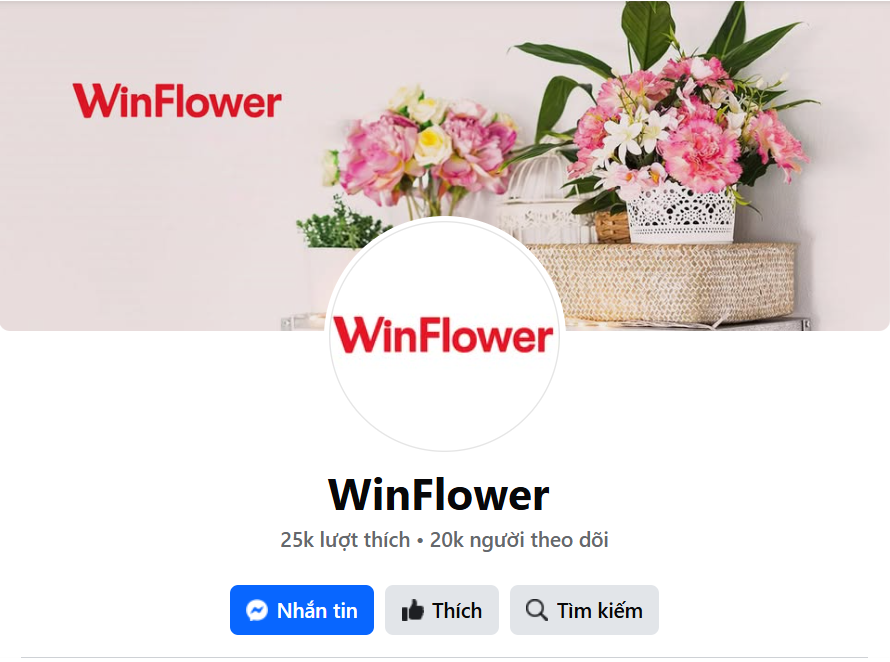Open page search via Tìm kiếm label
Screen dimensions: 890x662
pyautogui.click(x=600, y=611)
